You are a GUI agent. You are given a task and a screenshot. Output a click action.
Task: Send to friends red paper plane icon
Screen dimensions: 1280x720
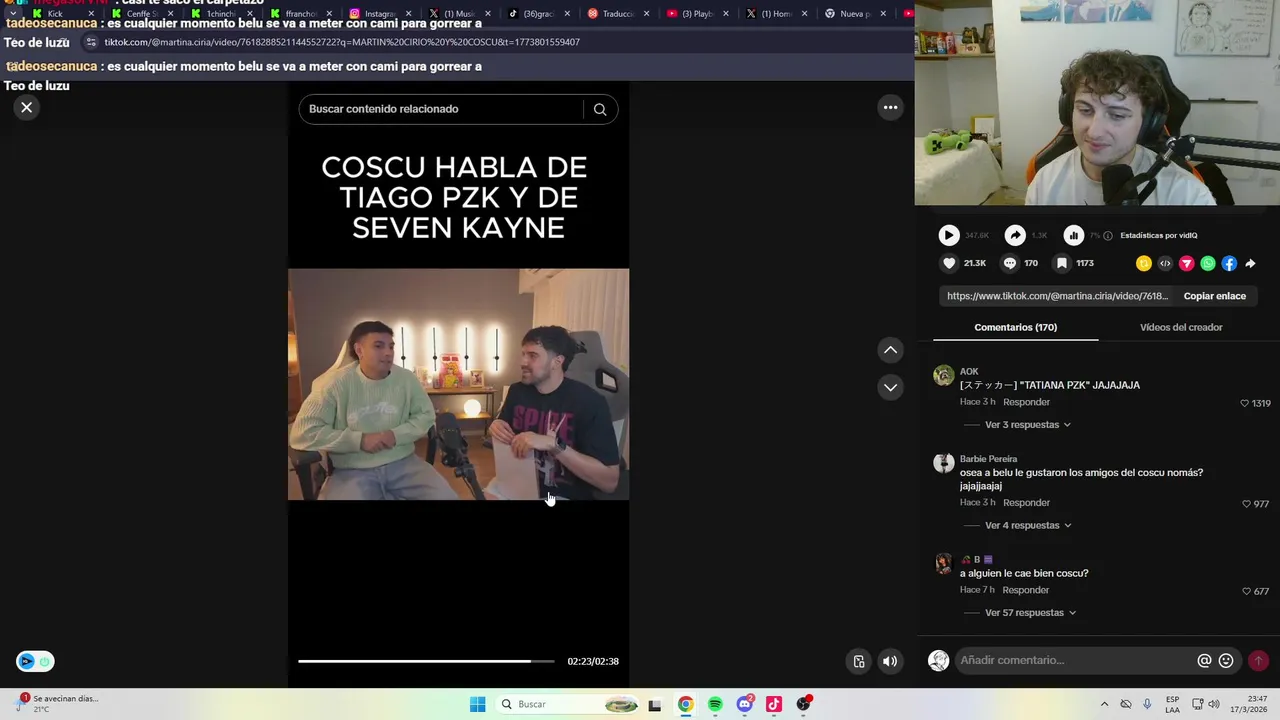point(1187,264)
